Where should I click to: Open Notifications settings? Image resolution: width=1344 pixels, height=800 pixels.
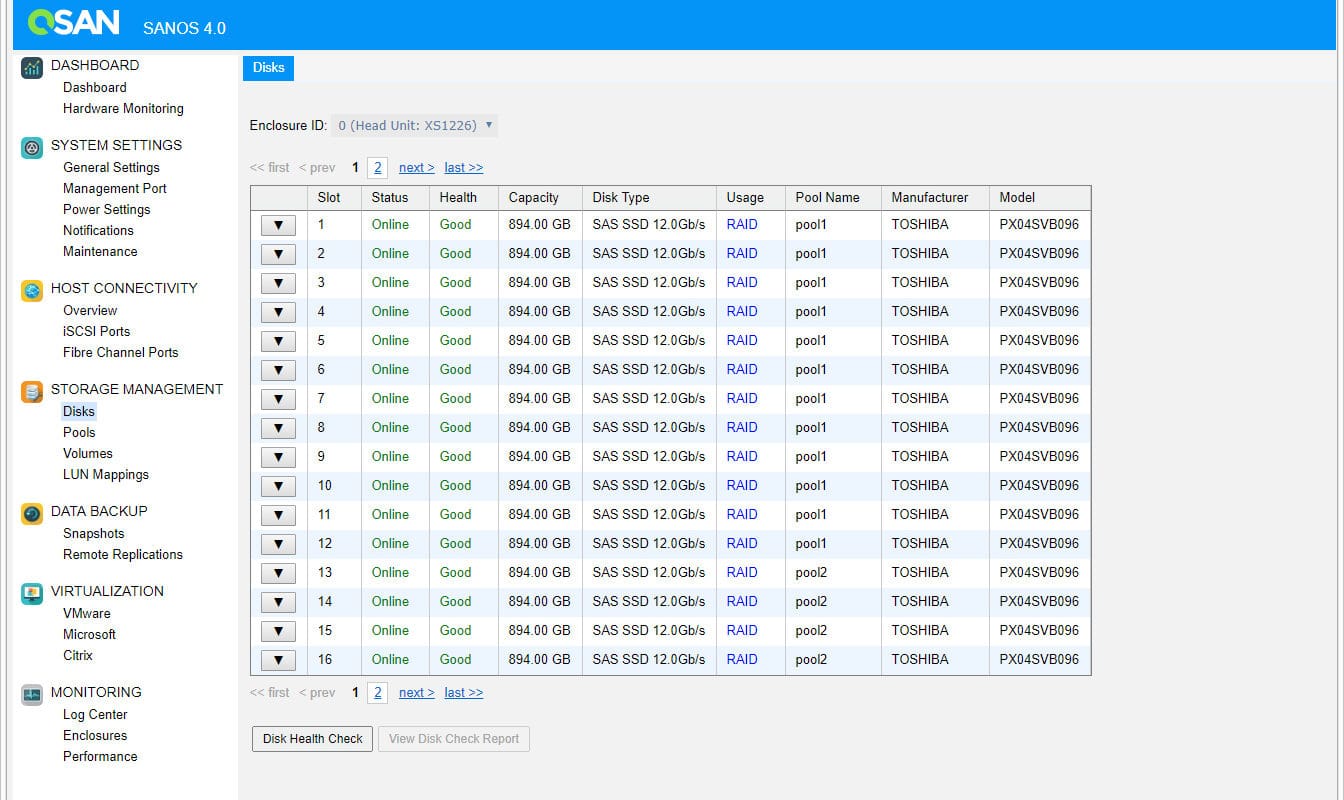pyautogui.click(x=98, y=230)
